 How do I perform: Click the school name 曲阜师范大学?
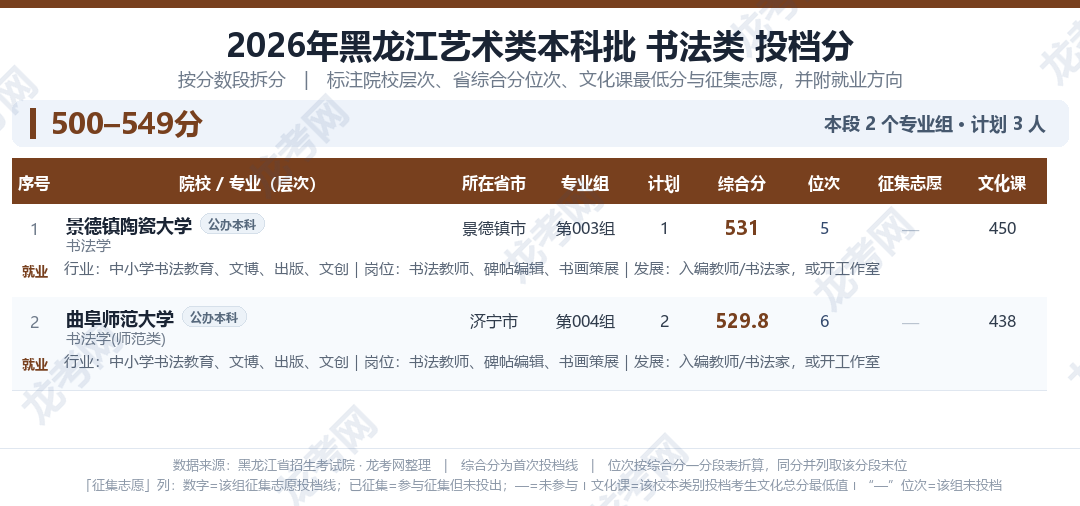pos(120,319)
